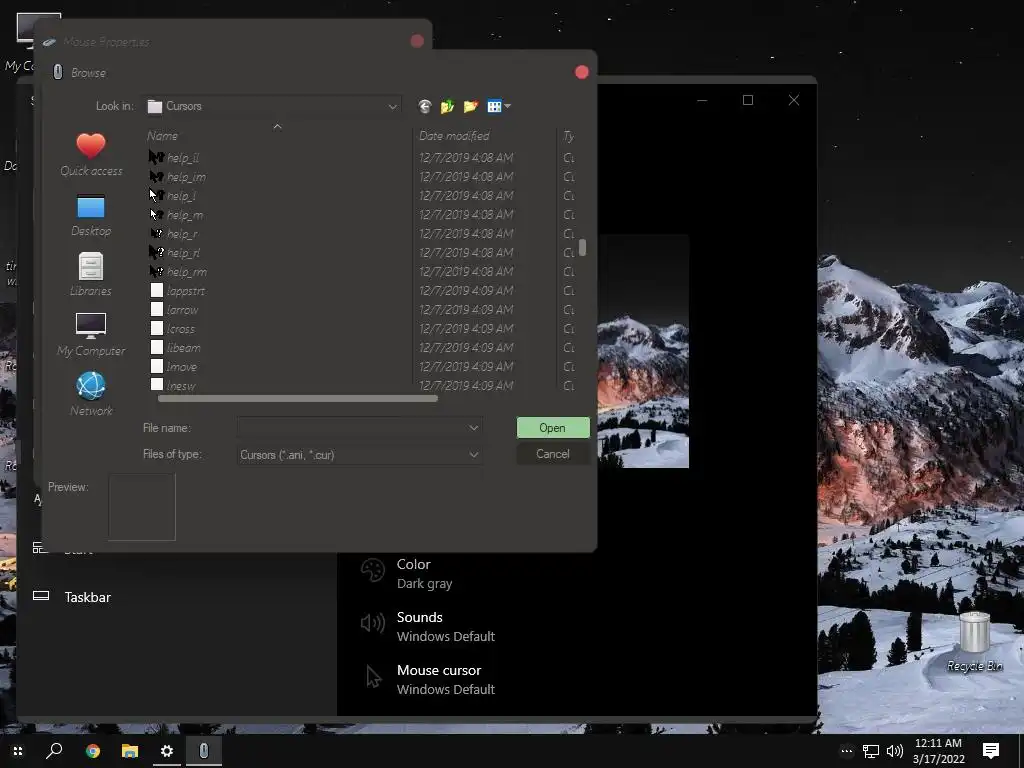Expand the Files of type dropdown
The width and height of the screenshot is (1024, 768).
coord(473,455)
